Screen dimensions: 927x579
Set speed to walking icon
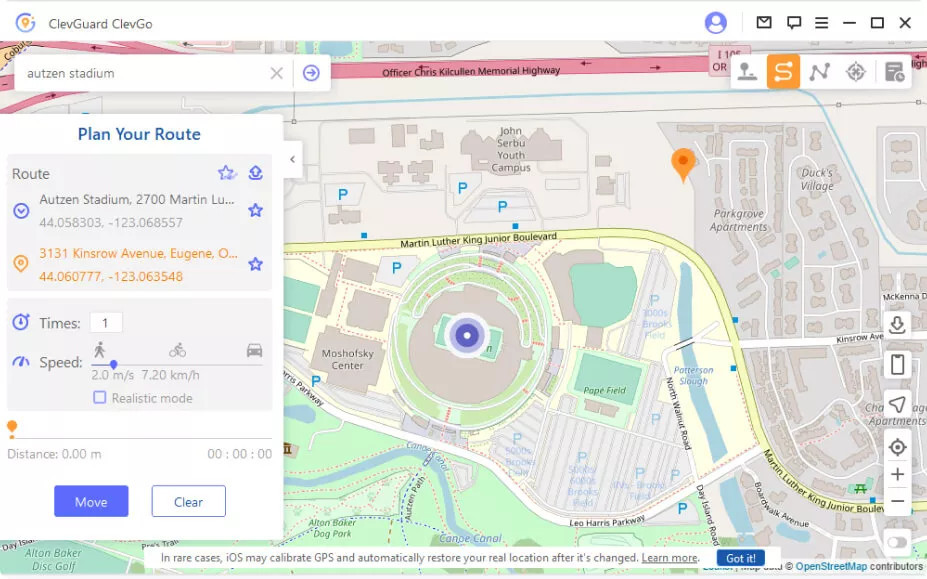pos(99,350)
